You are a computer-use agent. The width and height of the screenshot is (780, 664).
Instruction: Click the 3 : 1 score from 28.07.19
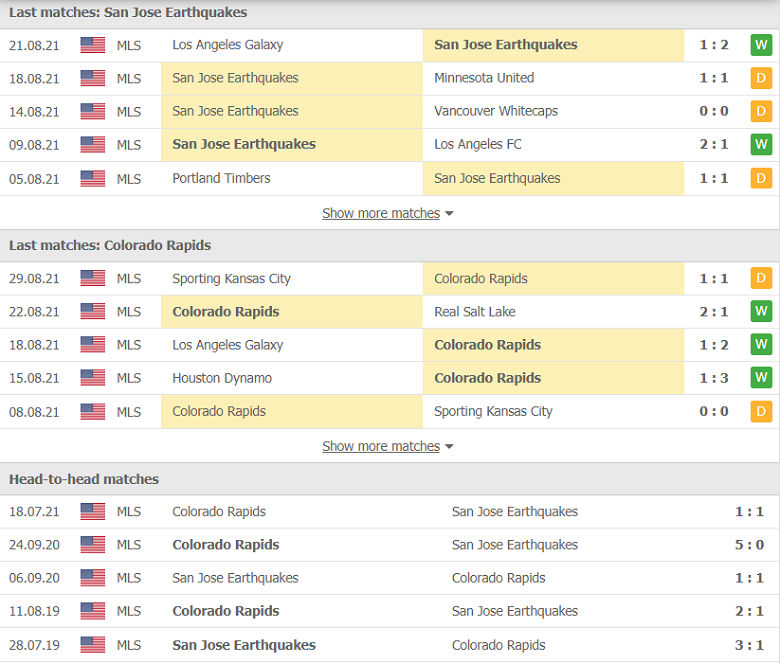click(x=749, y=646)
